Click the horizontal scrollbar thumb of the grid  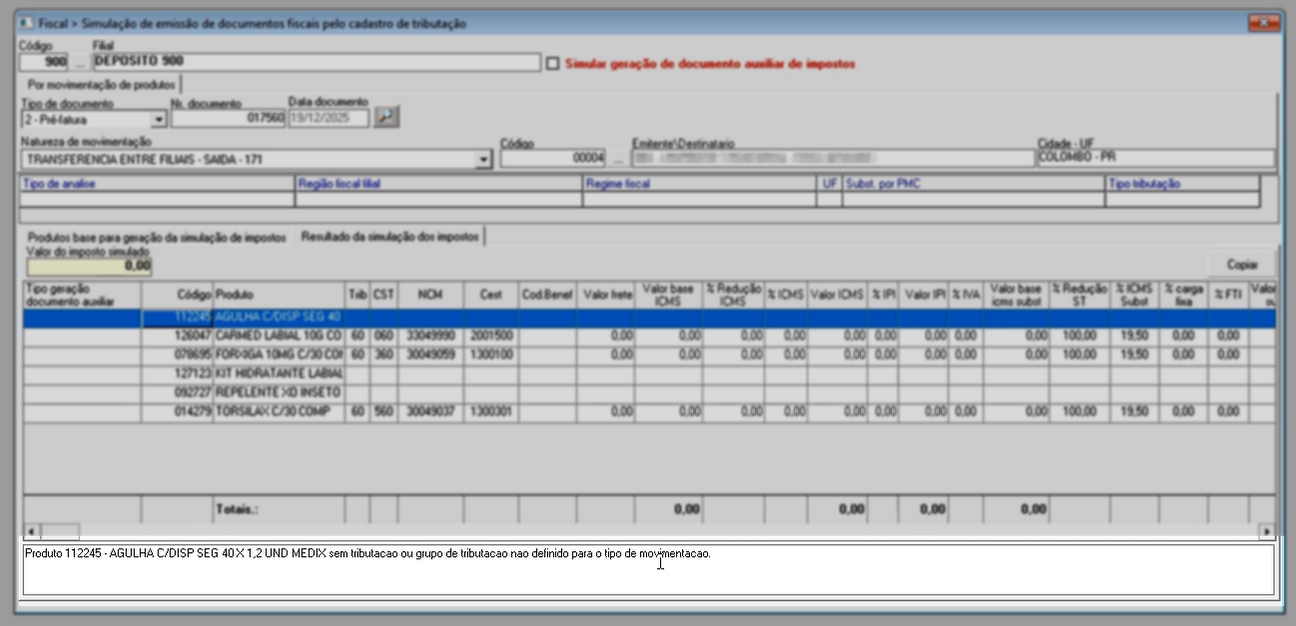click(x=58, y=531)
